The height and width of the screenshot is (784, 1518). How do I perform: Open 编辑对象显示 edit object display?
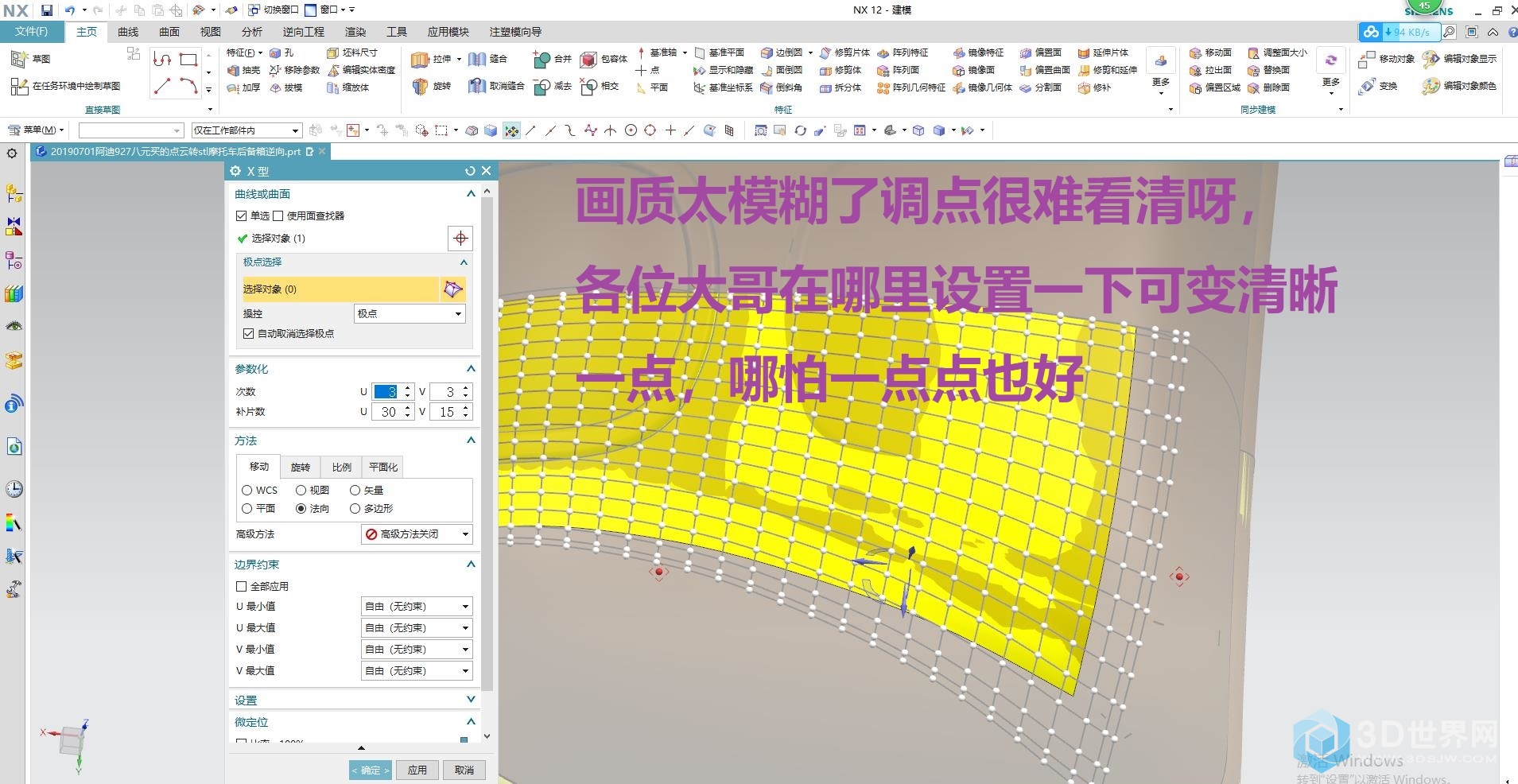pos(1460,59)
